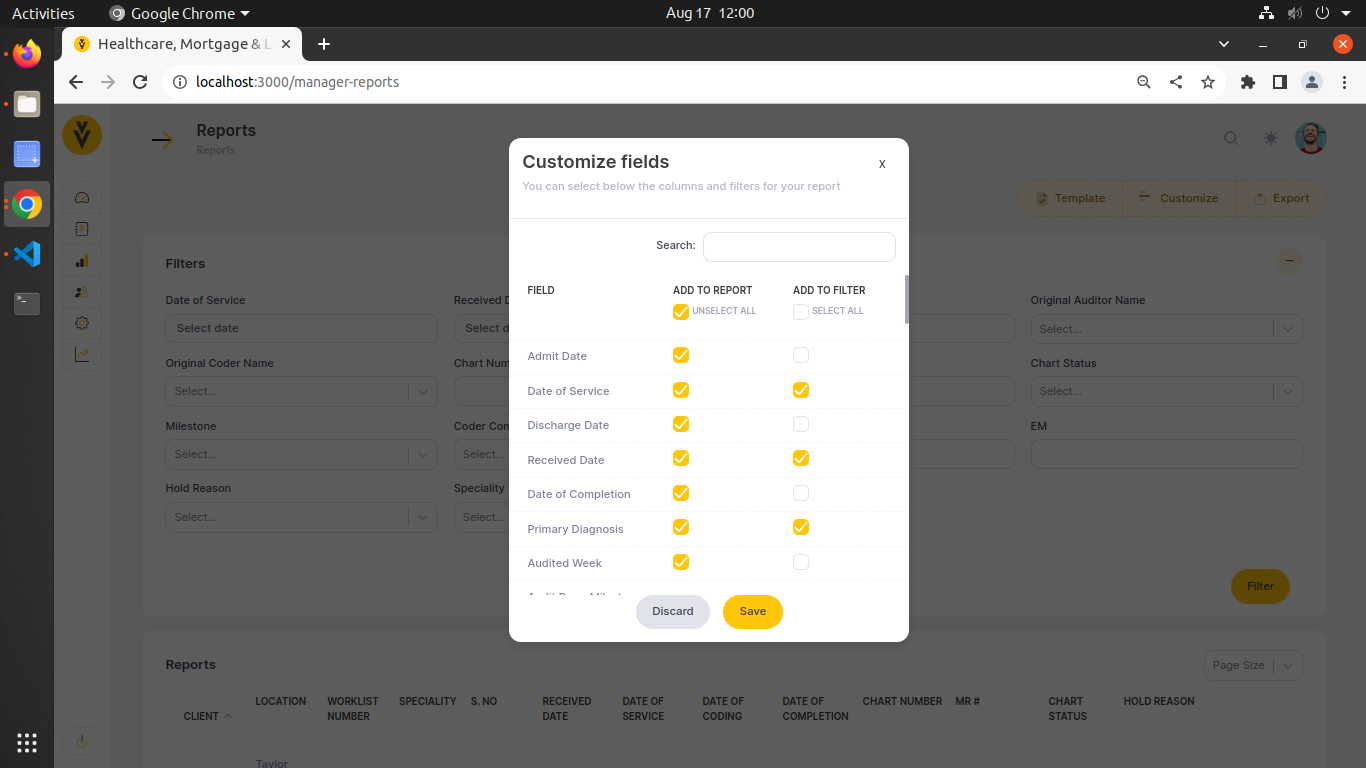Click the Discard button
This screenshot has width=1366, height=768.
tap(672, 611)
